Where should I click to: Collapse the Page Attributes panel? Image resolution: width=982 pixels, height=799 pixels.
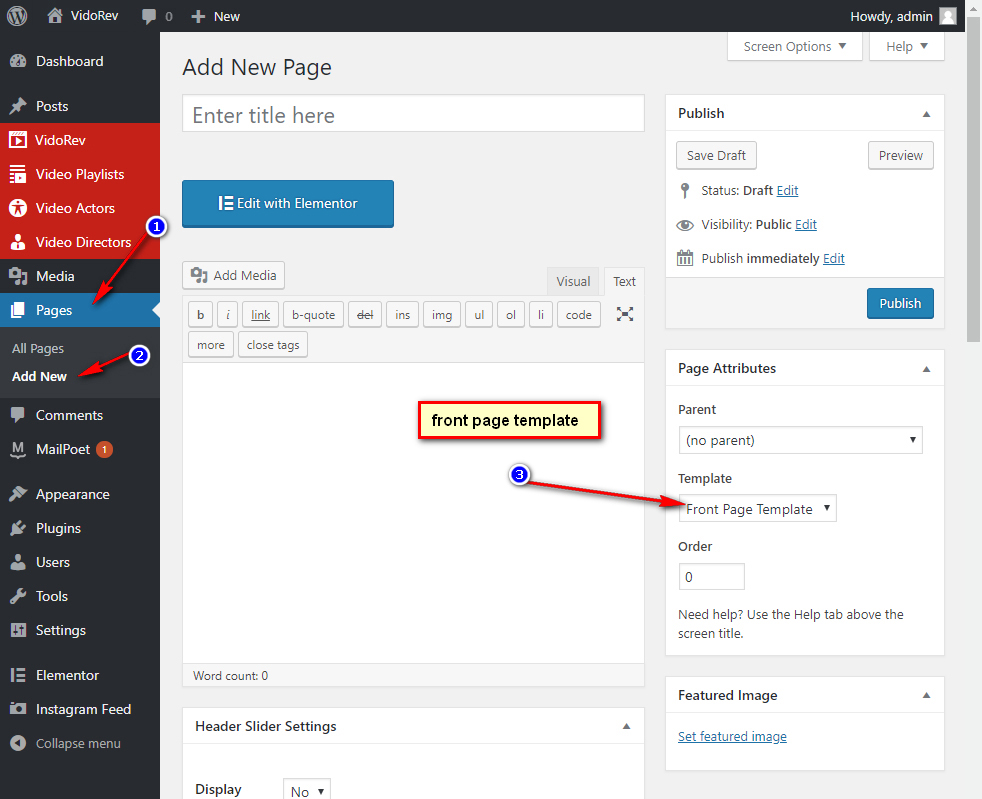(x=926, y=368)
